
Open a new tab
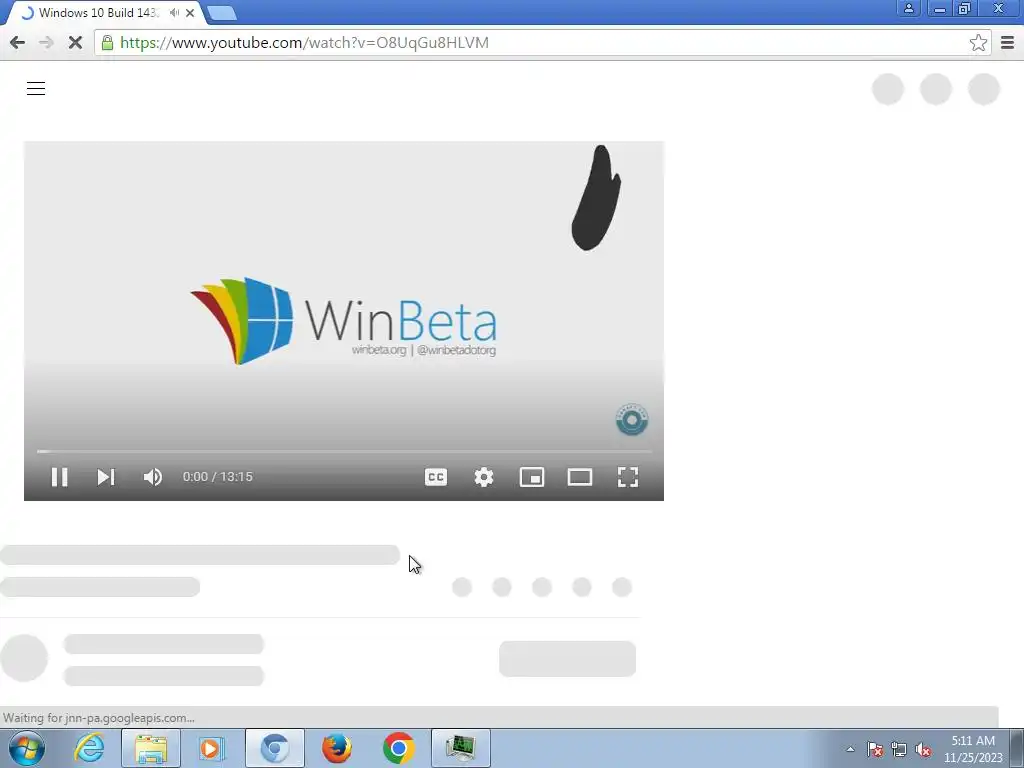[x=222, y=13]
